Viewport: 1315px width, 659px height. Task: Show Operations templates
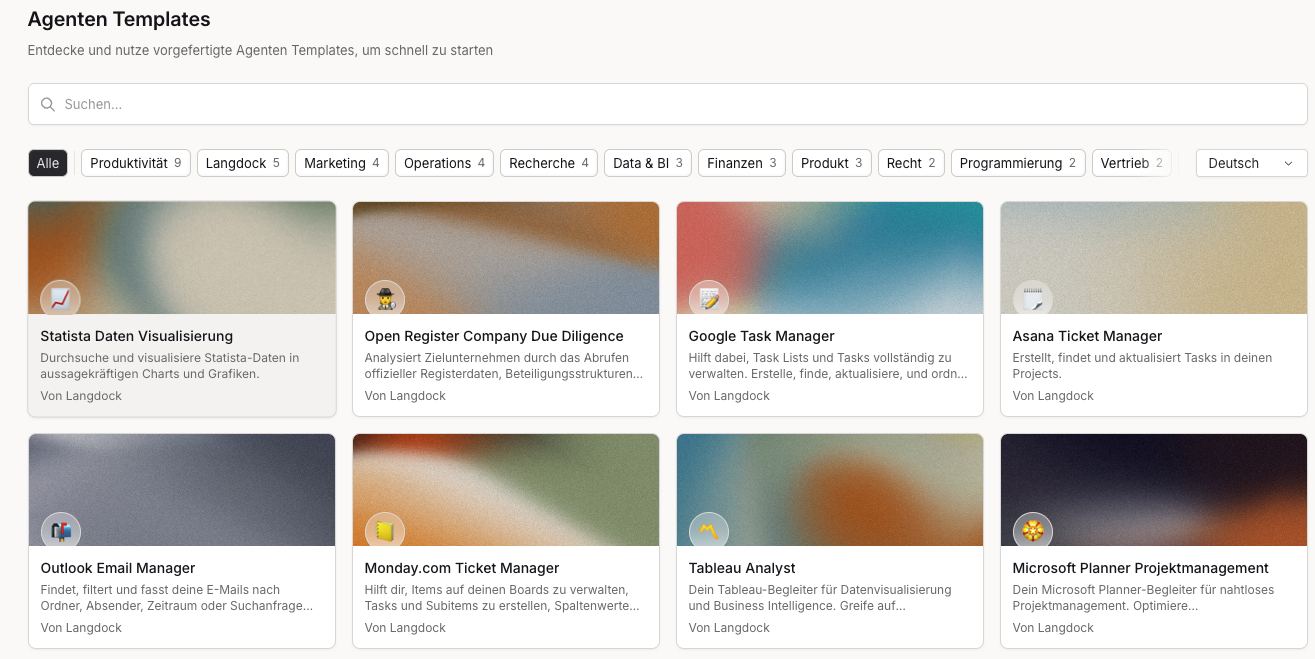coord(444,163)
